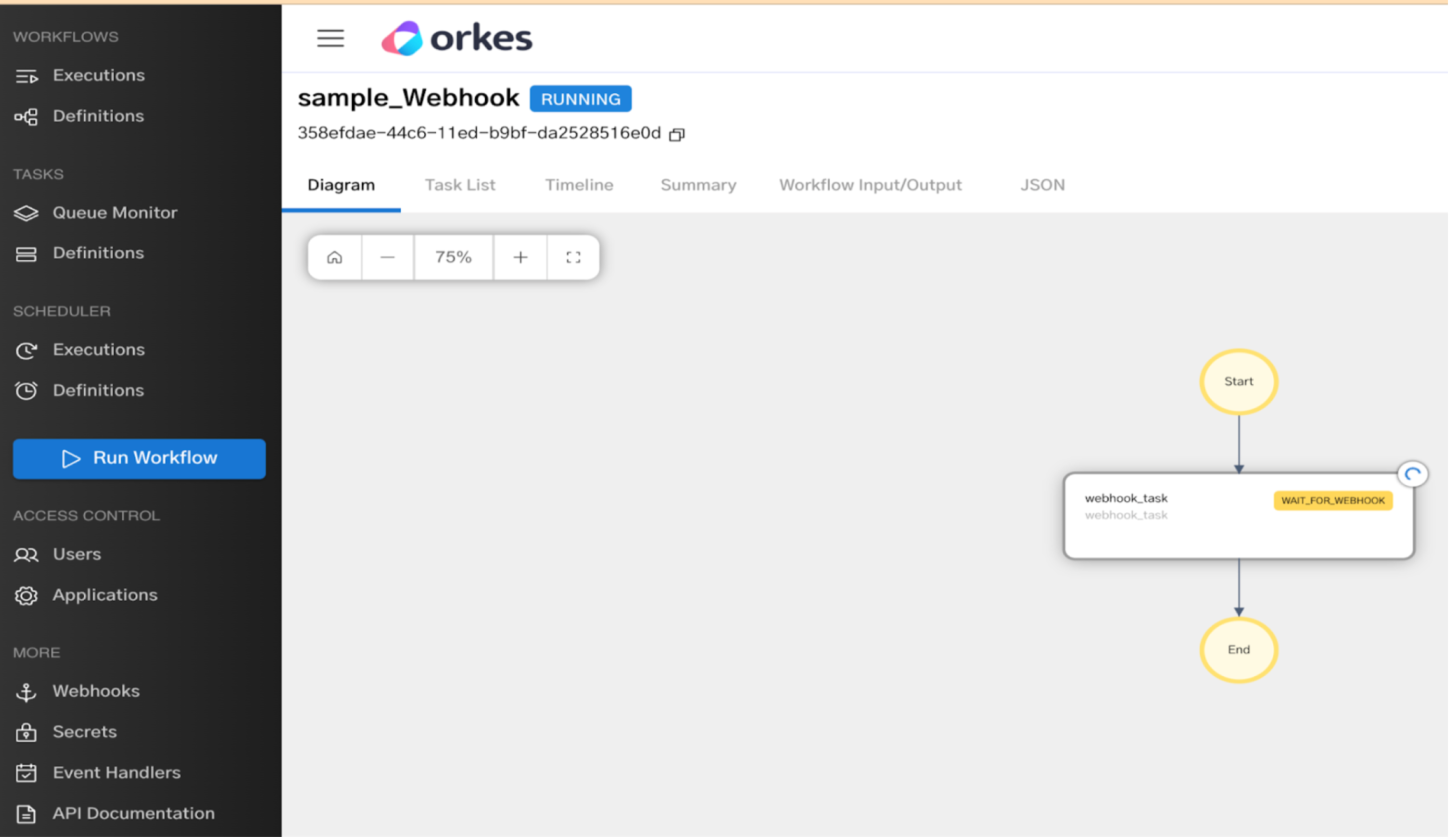
Task: Select the Start node in diagram
Action: point(1239,381)
